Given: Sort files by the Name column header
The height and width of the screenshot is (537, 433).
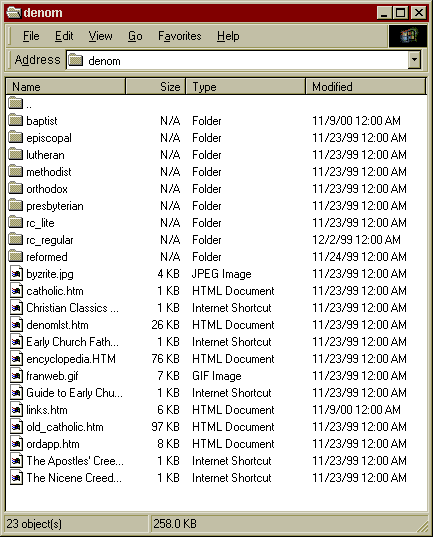Looking at the screenshot, I should click(65, 86).
